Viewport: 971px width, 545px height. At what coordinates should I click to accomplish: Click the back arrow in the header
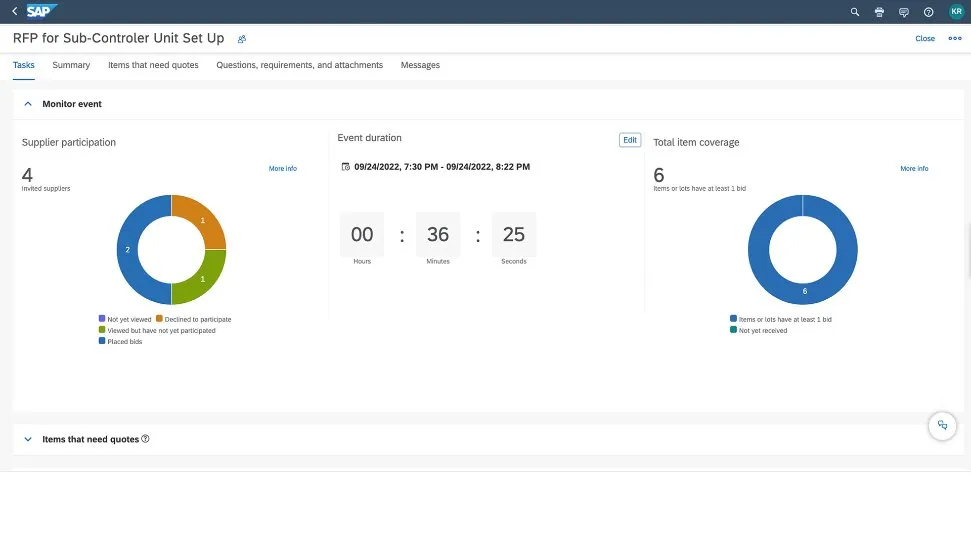click(x=14, y=11)
